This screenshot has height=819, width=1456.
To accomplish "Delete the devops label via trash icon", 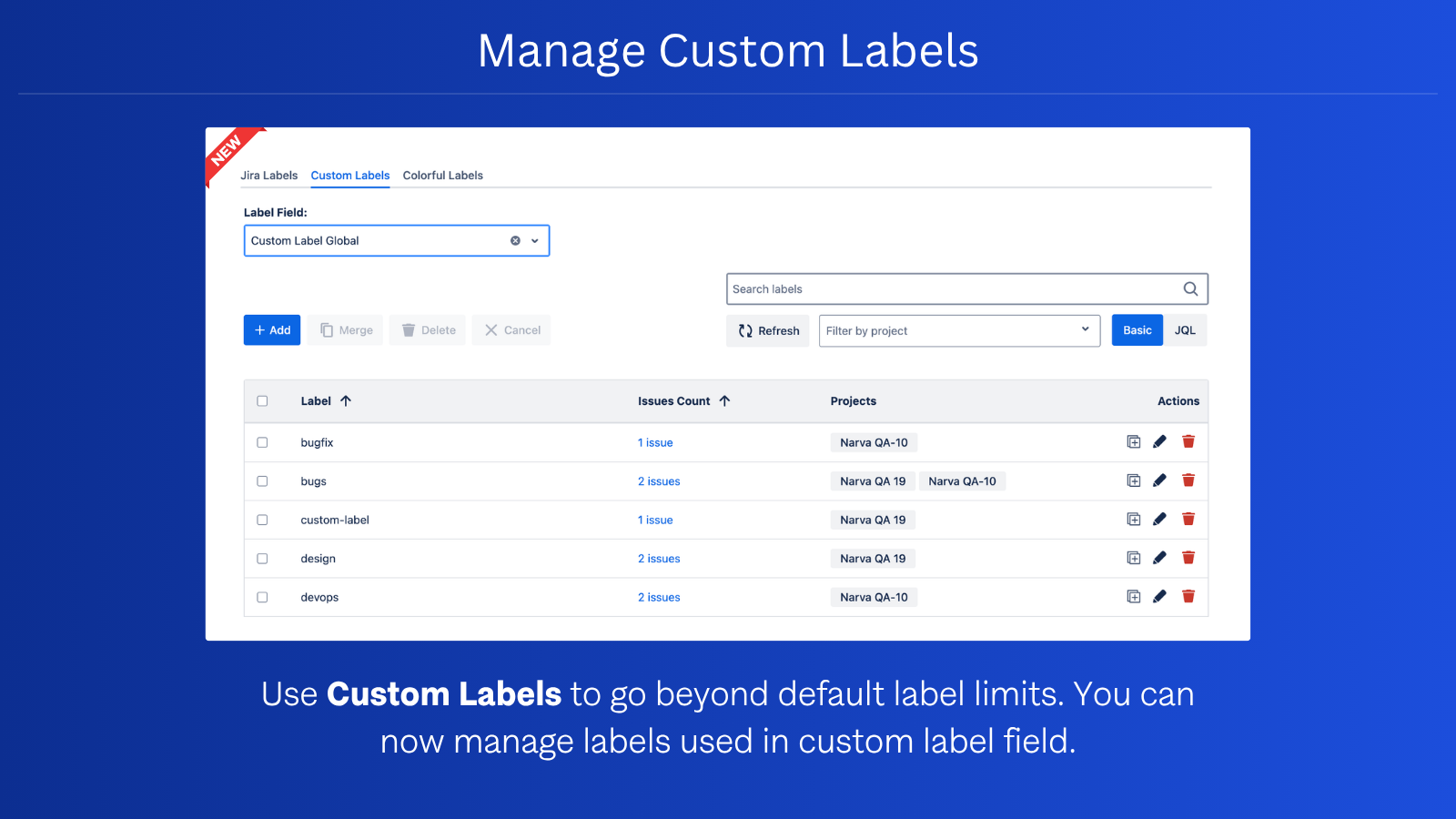I will pos(1188,596).
